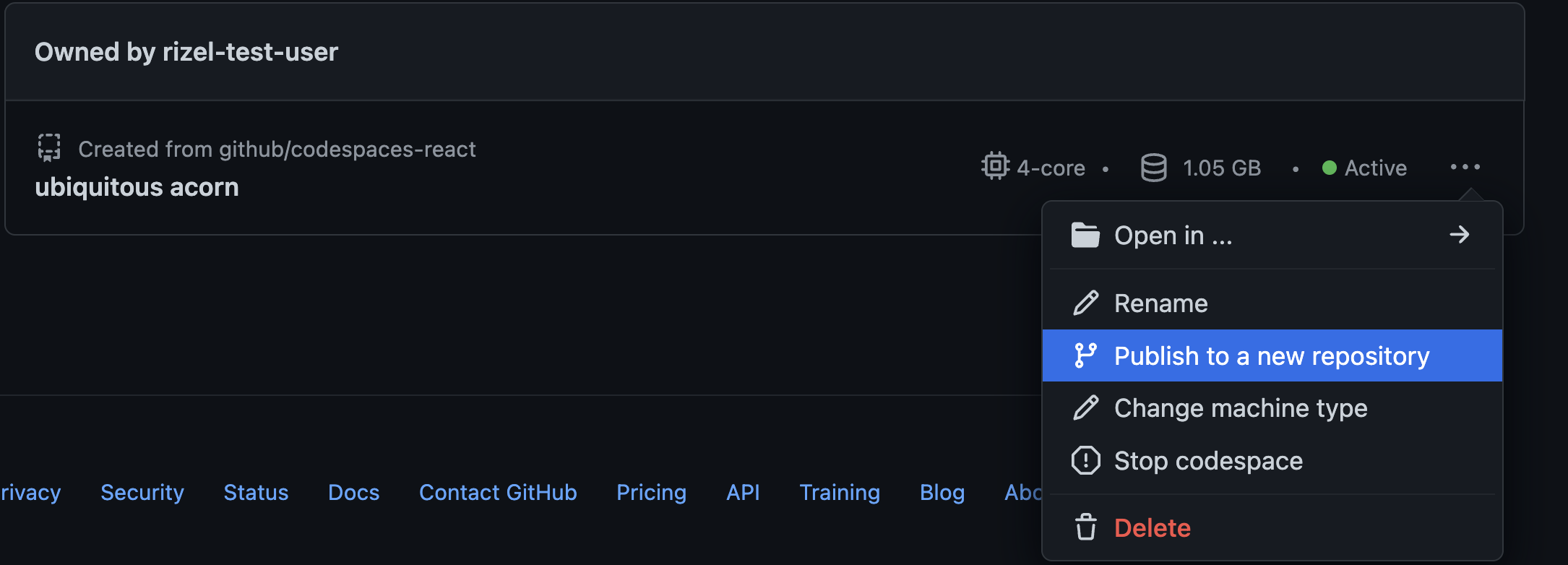This screenshot has width=1568, height=565.
Task: Open the Docs footer link
Action: (x=353, y=492)
